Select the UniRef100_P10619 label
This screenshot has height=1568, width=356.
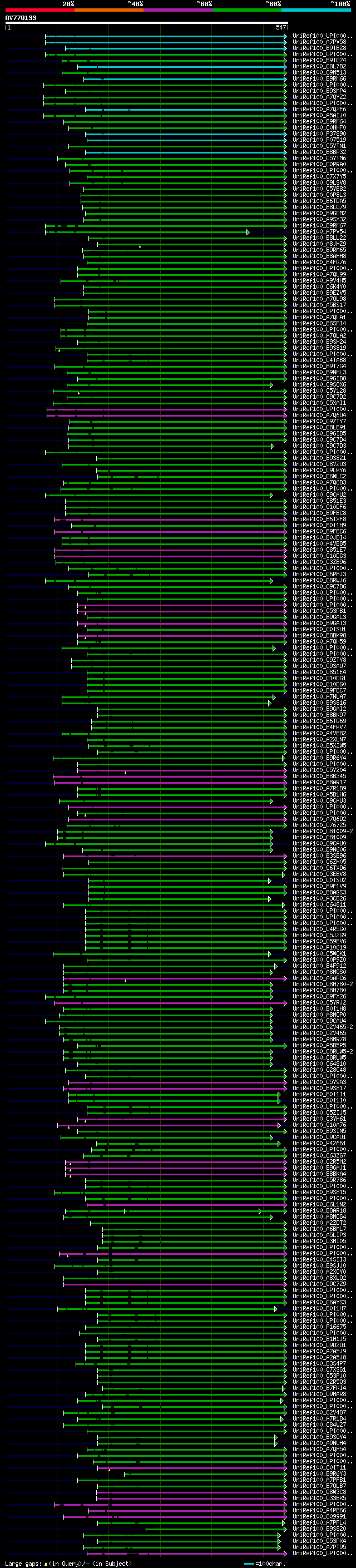tap(319, 947)
